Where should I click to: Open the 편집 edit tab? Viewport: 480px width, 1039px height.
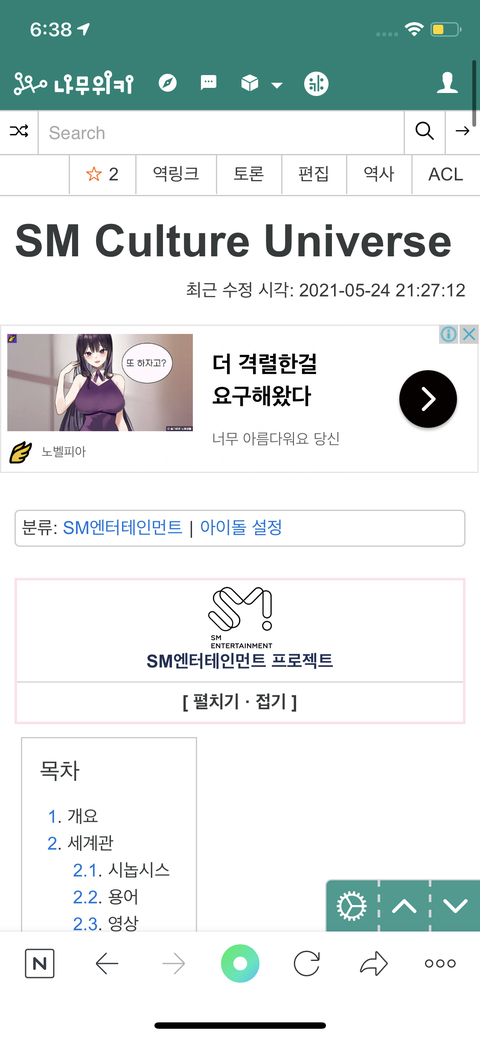pos(314,175)
